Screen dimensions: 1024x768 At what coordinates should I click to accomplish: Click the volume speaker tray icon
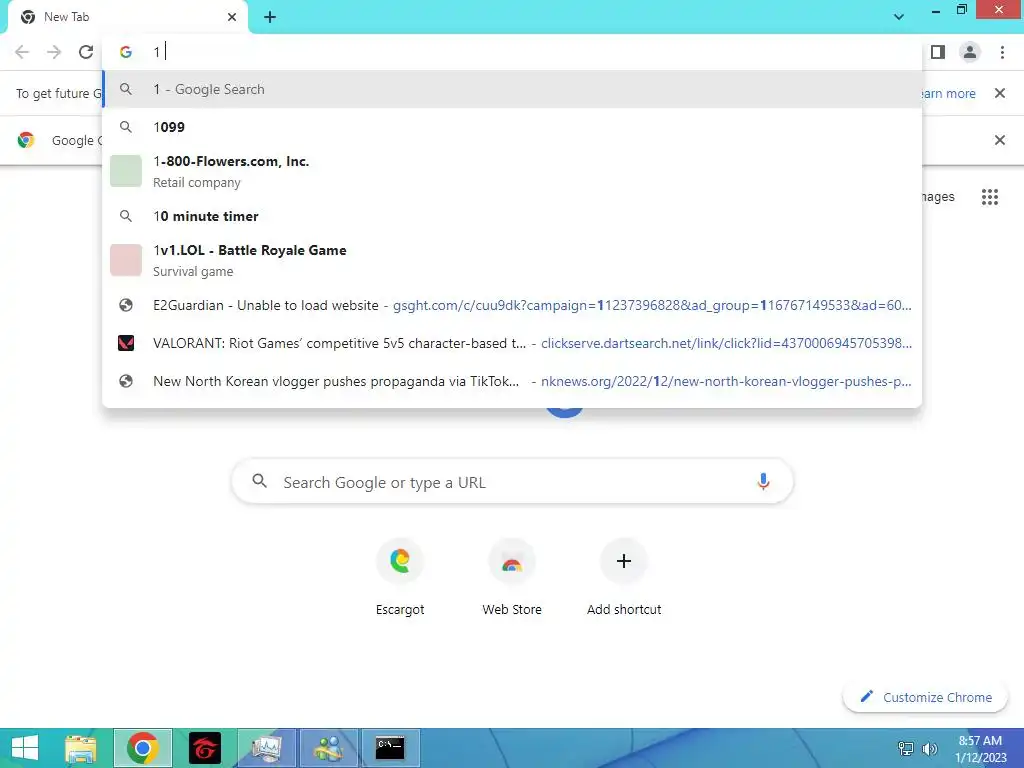(x=930, y=748)
